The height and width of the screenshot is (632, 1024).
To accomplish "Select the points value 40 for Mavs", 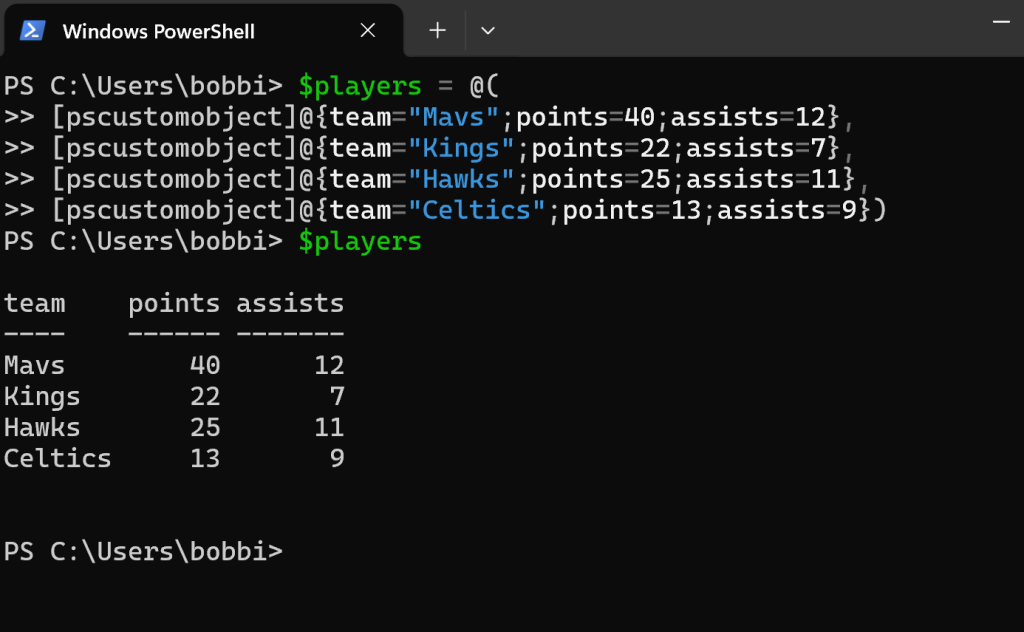I will click(x=204, y=364).
